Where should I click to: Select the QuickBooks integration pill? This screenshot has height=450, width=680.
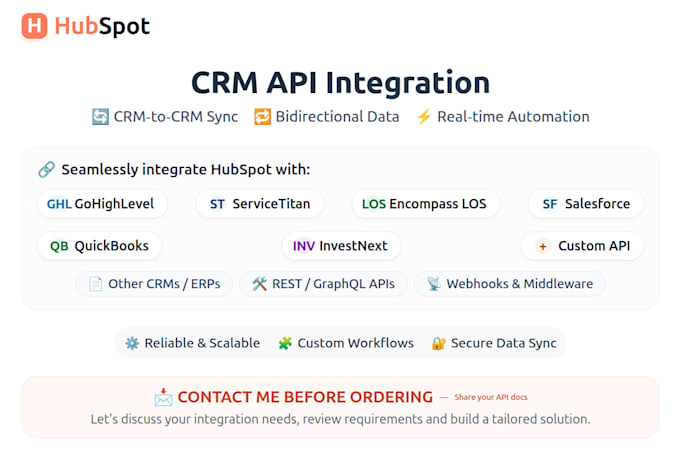click(x=100, y=246)
